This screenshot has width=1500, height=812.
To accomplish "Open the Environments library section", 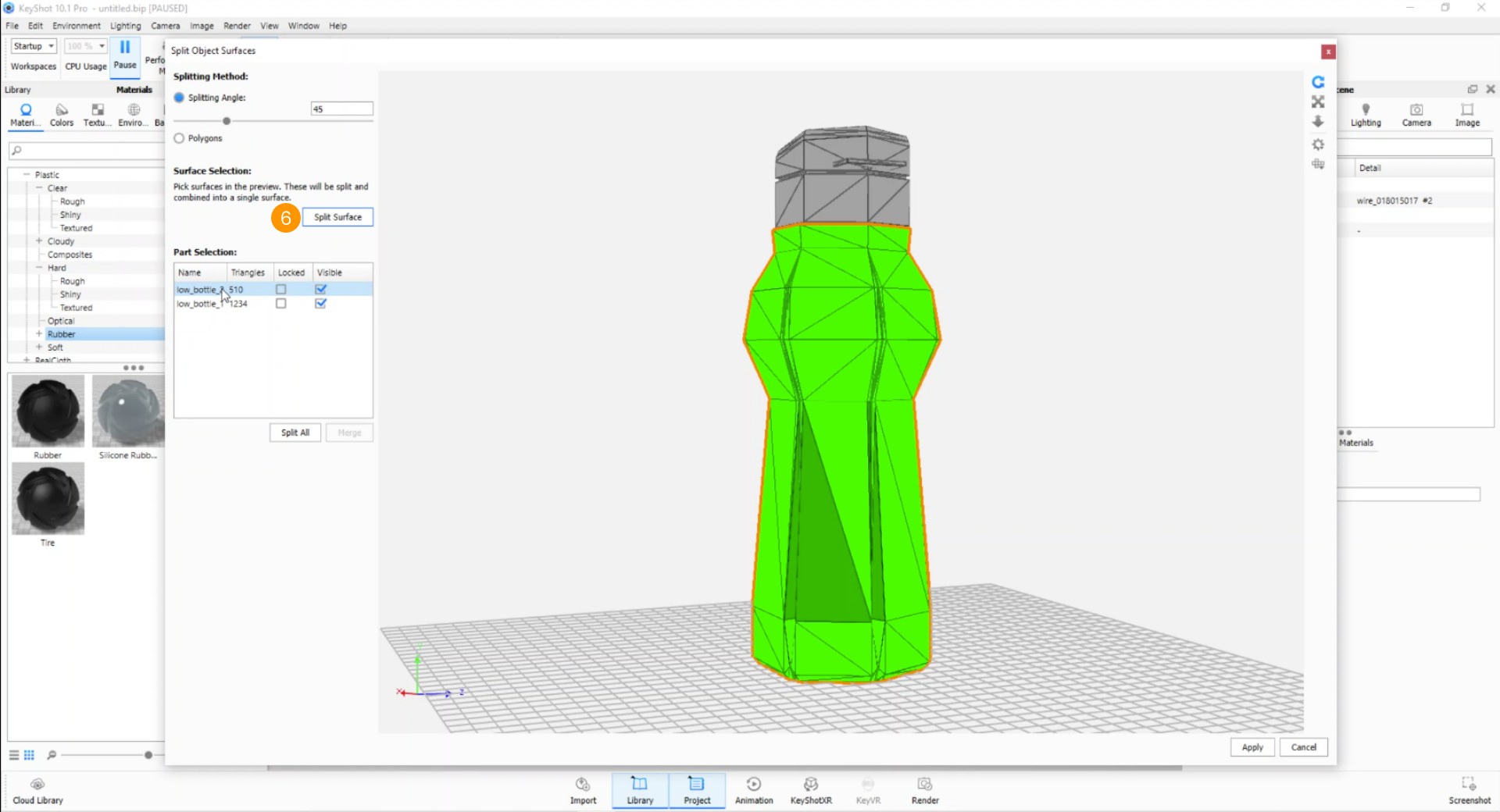I will click(x=131, y=113).
